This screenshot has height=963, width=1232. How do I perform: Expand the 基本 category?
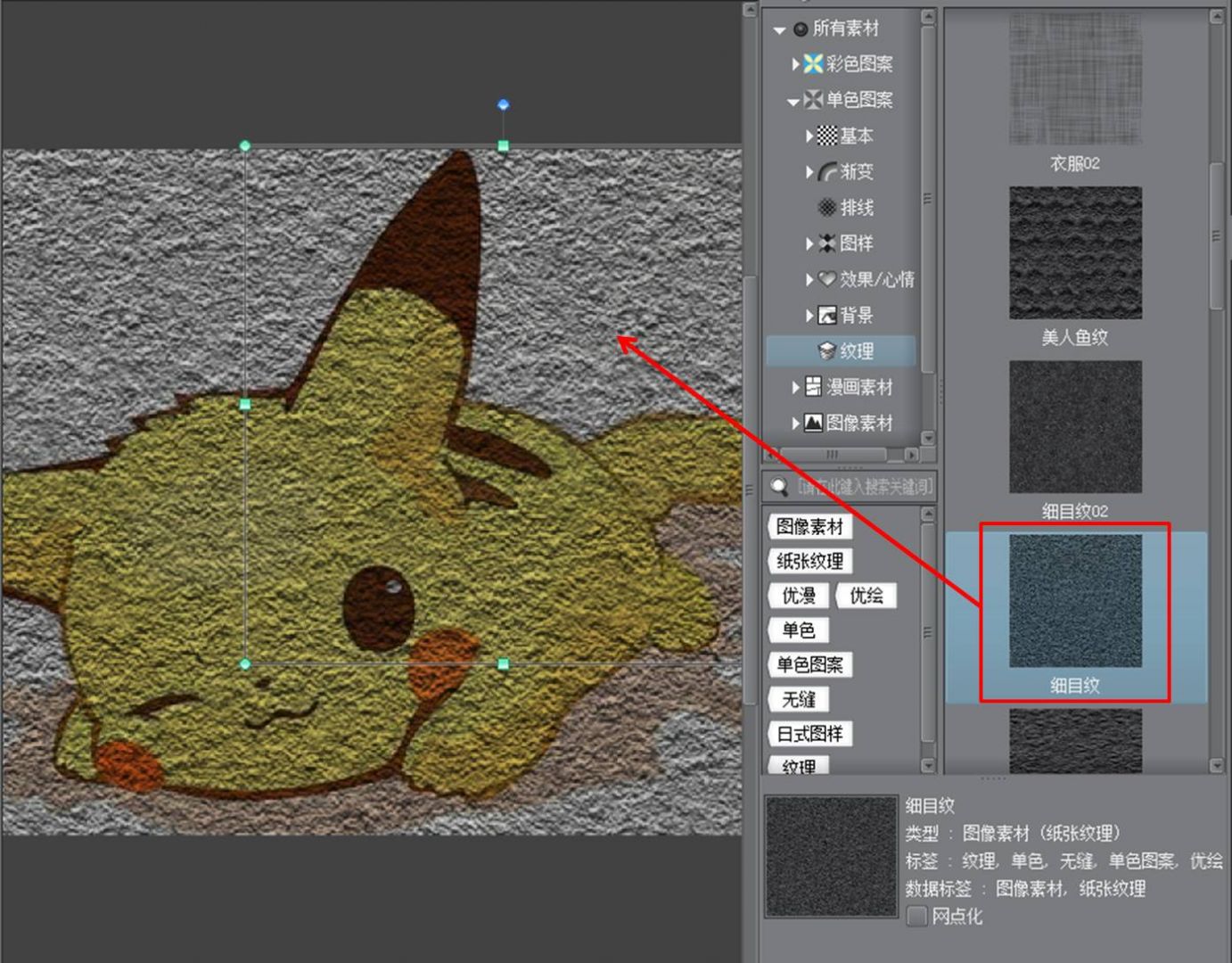tap(809, 136)
